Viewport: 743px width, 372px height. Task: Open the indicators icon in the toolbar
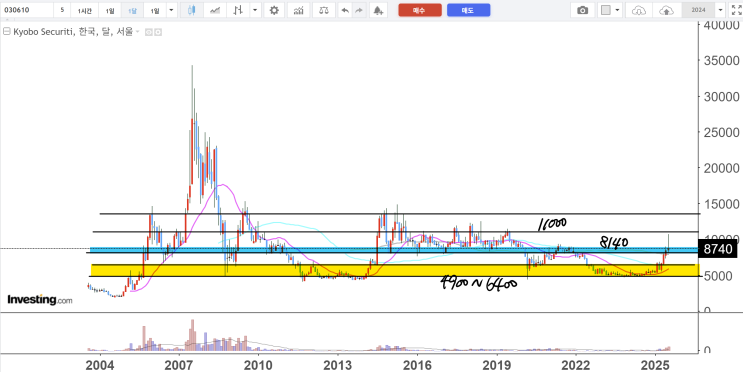pyautogui.click(x=299, y=10)
